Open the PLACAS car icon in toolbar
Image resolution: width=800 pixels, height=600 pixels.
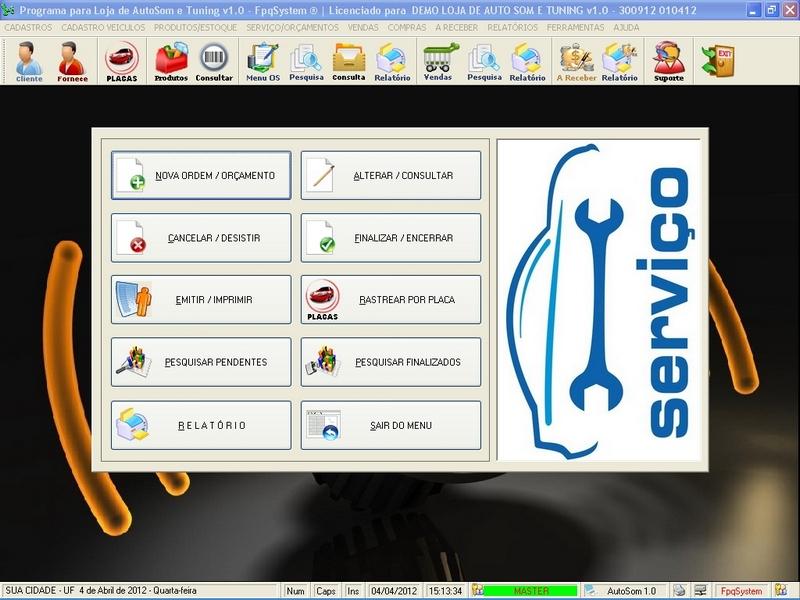click(x=122, y=62)
